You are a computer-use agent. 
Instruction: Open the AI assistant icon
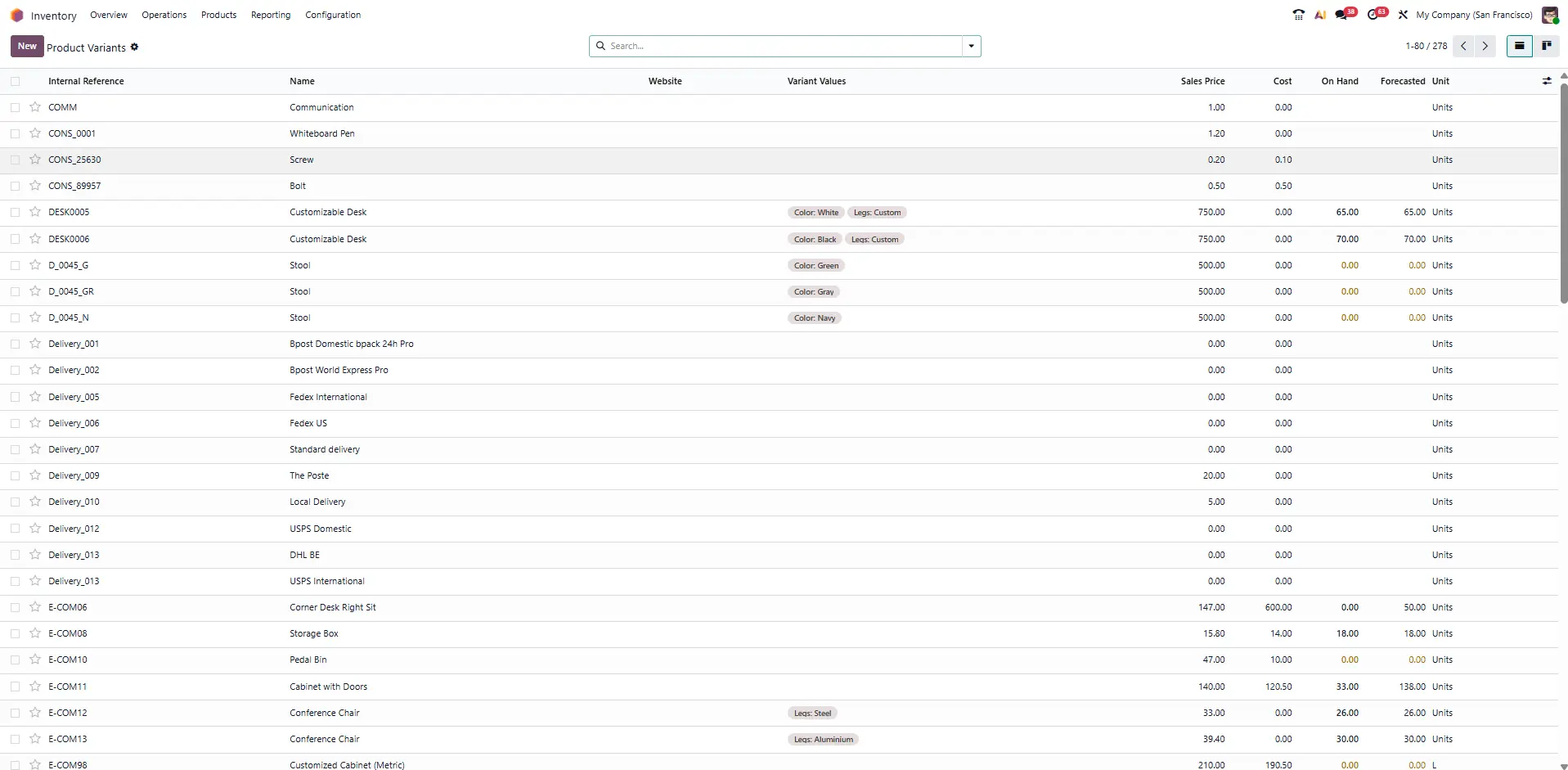1319,14
